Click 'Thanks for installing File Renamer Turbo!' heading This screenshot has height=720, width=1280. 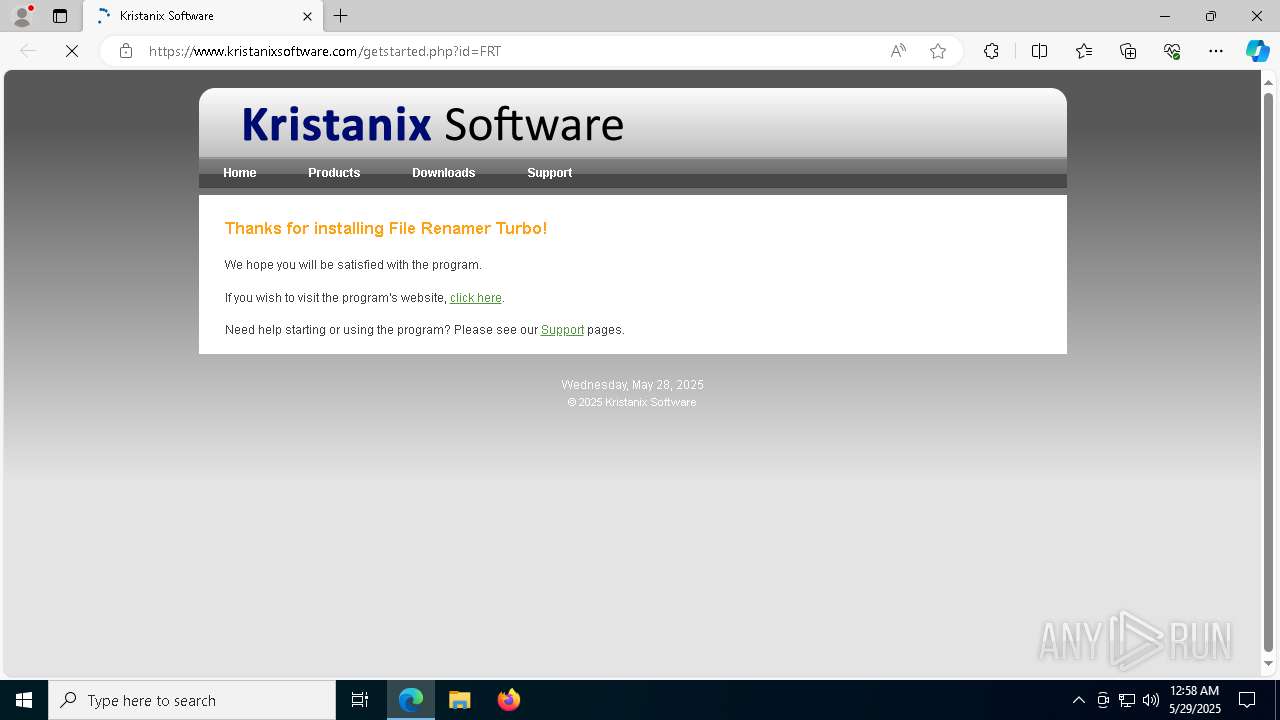(x=386, y=229)
